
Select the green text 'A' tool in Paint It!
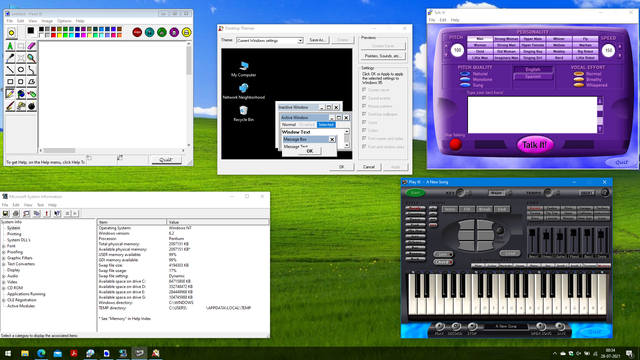click(x=10, y=46)
